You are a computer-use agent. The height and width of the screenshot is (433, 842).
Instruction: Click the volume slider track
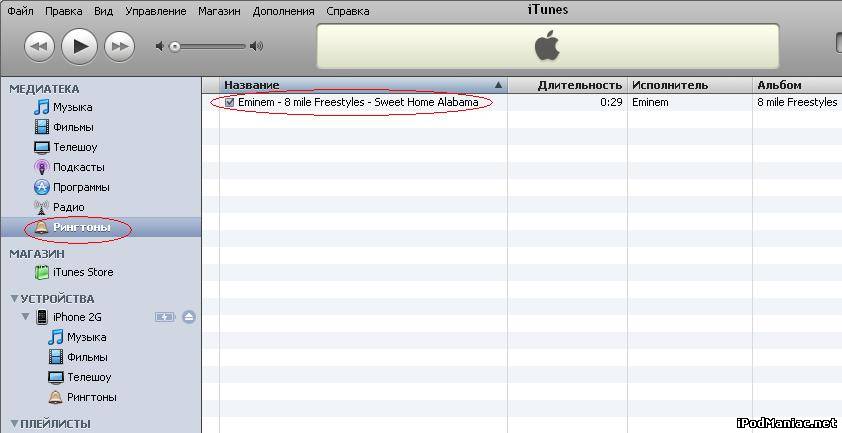coord(209,47)
